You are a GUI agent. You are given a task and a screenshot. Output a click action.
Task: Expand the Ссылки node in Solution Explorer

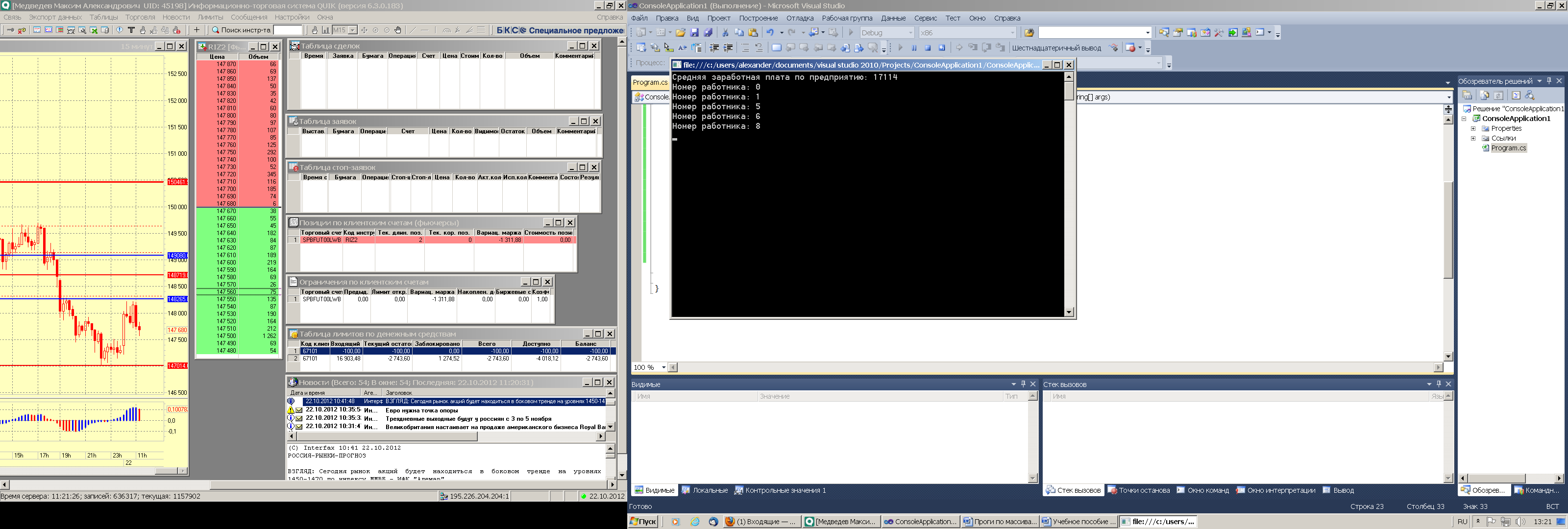coord(1473,138)
